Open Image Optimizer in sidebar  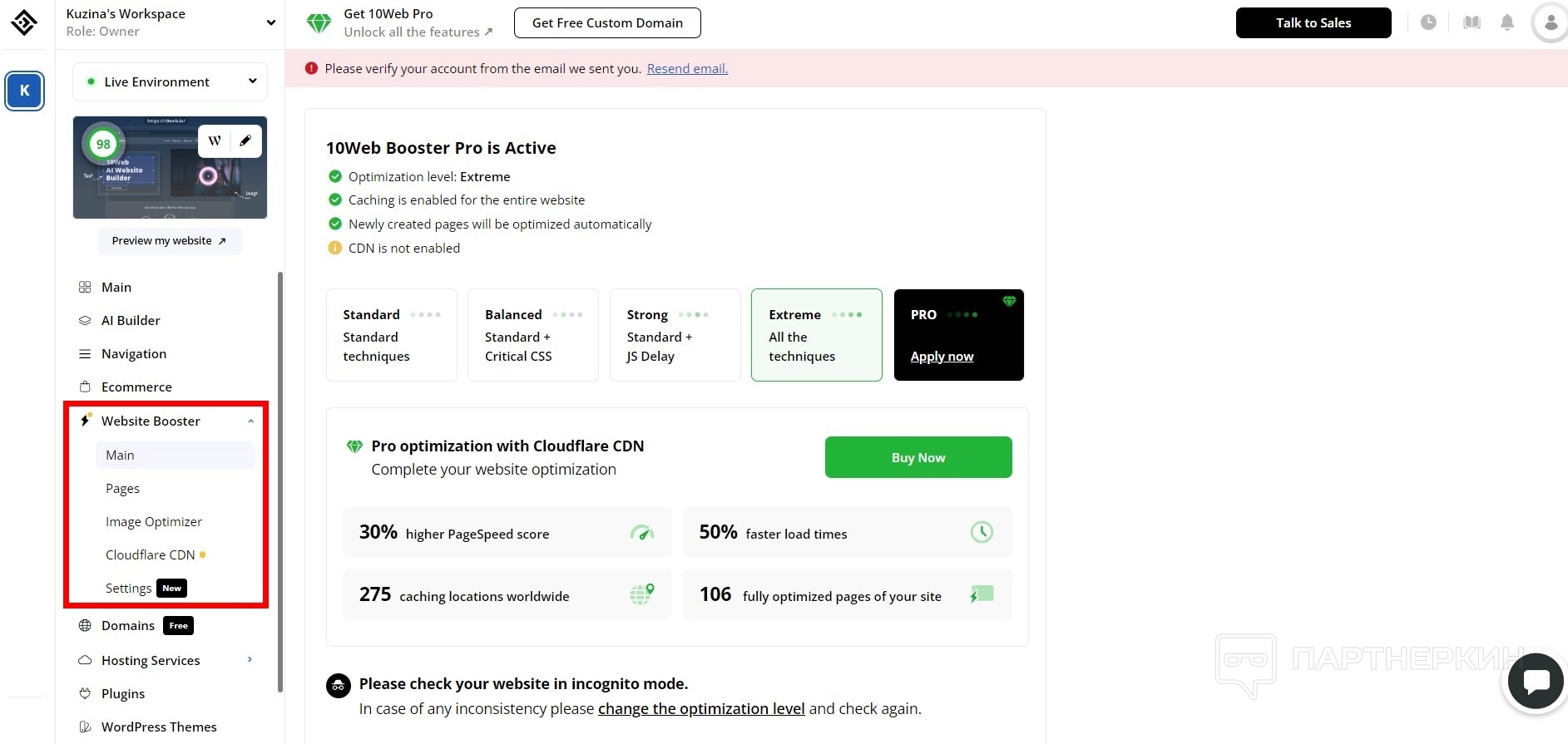(154, 522)
